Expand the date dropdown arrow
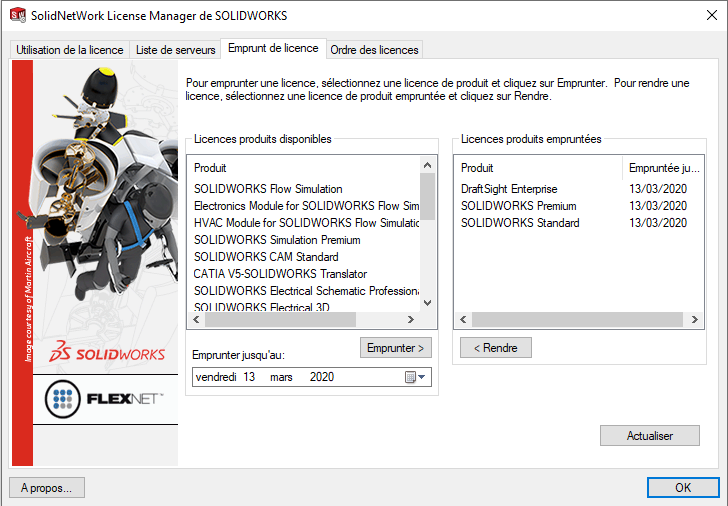Image resolution: width=728 pixels, height=506 pixels. [422, 377]
